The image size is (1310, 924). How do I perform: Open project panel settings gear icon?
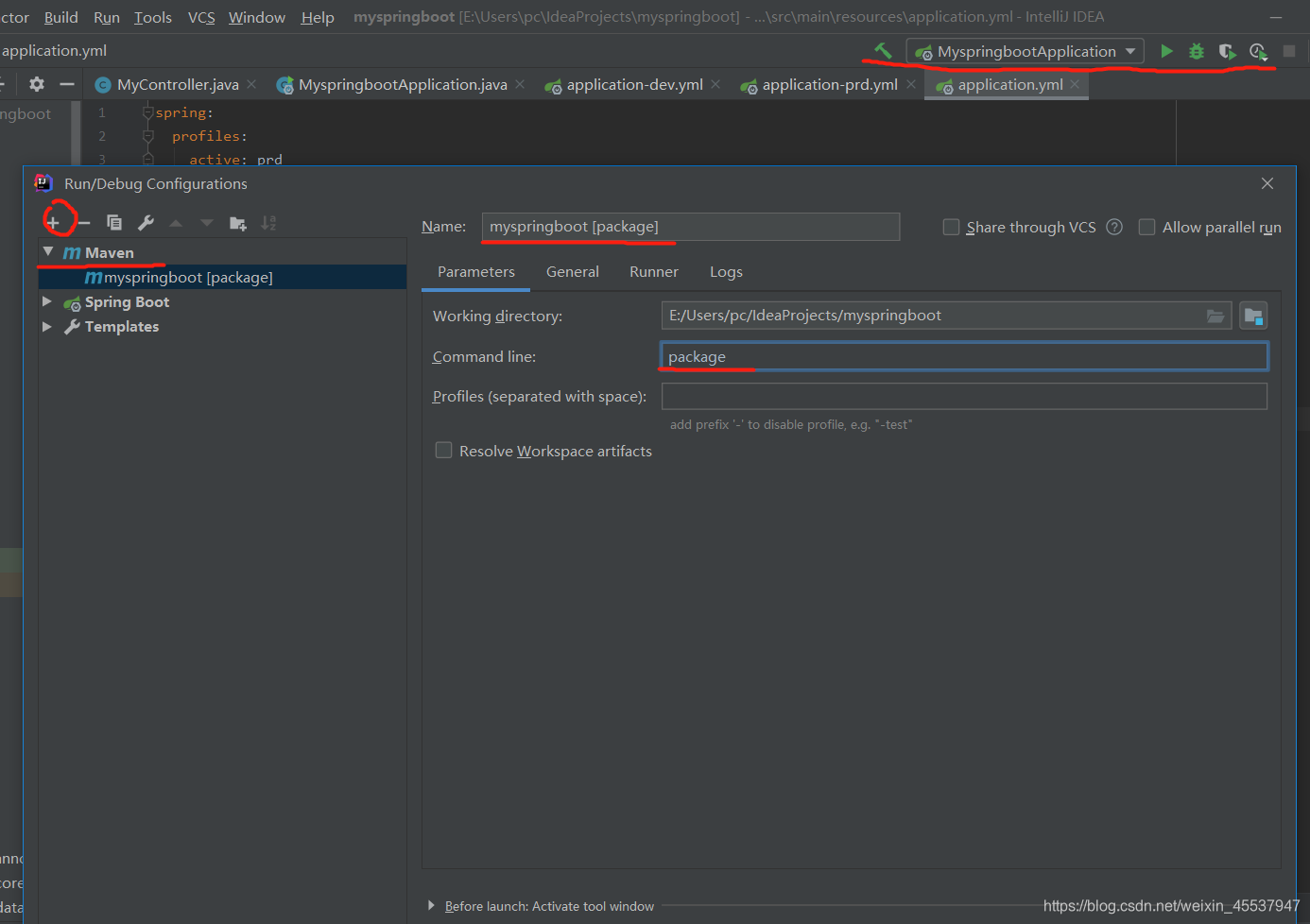coord(37,84)
